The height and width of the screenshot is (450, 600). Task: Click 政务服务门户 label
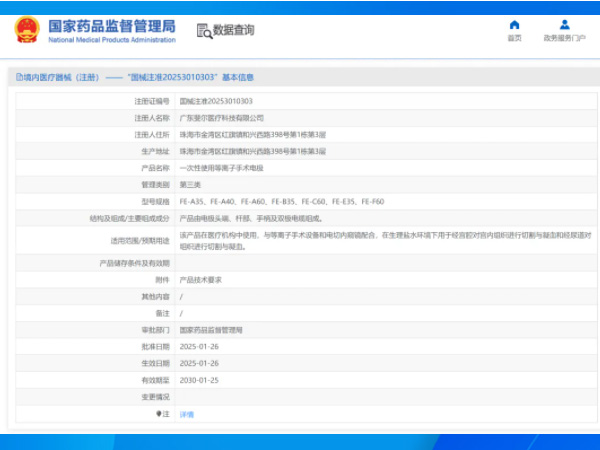[x=564, y=38]
